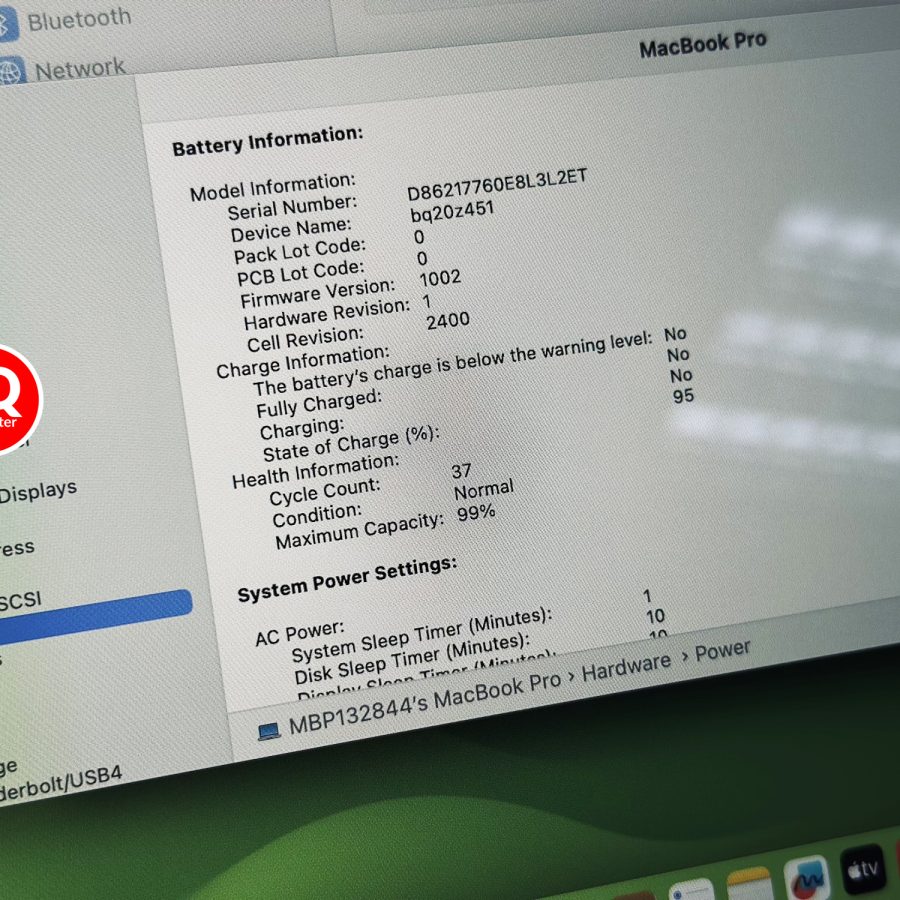Click the Cell Revision label
The width and height of the screenshot is (900, 900).
[305, 339]
